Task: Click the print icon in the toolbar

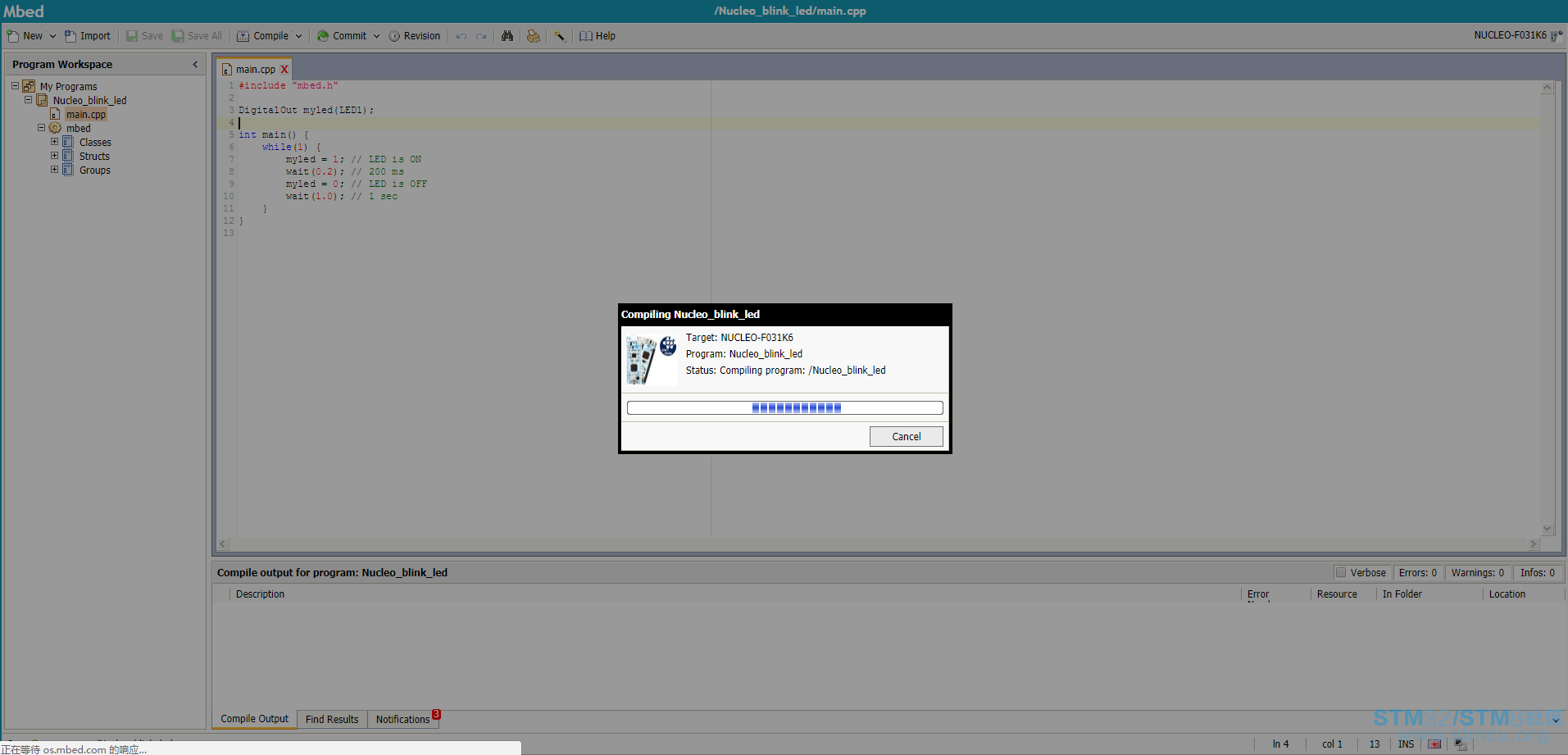Action: [534, 36]
